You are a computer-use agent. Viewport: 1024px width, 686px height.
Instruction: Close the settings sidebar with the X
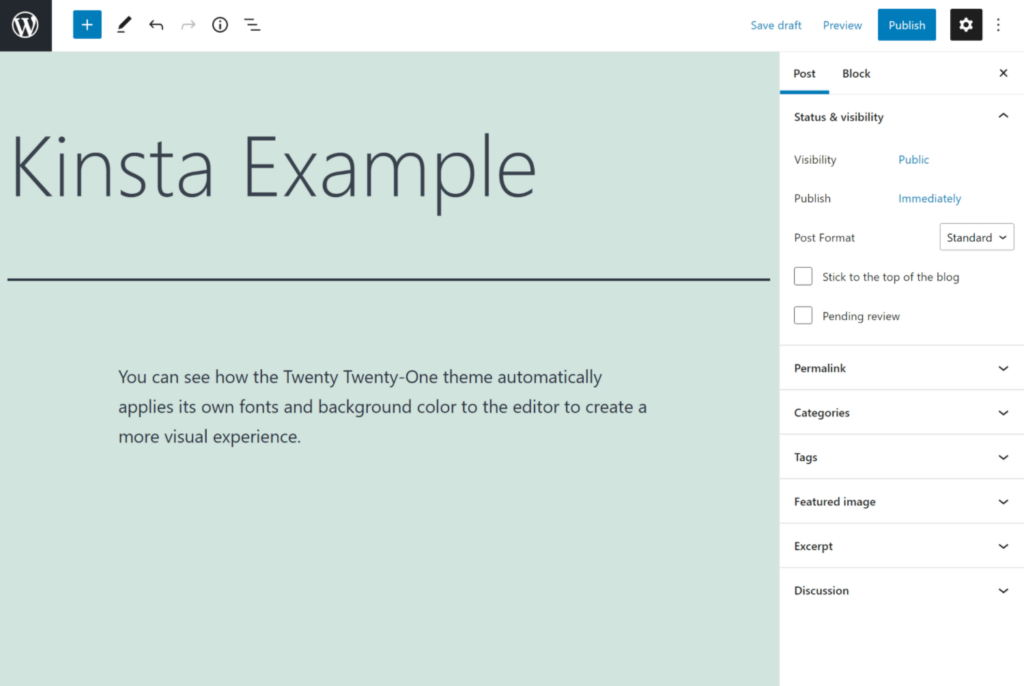pyautogui.click(x=1003, y=73)
